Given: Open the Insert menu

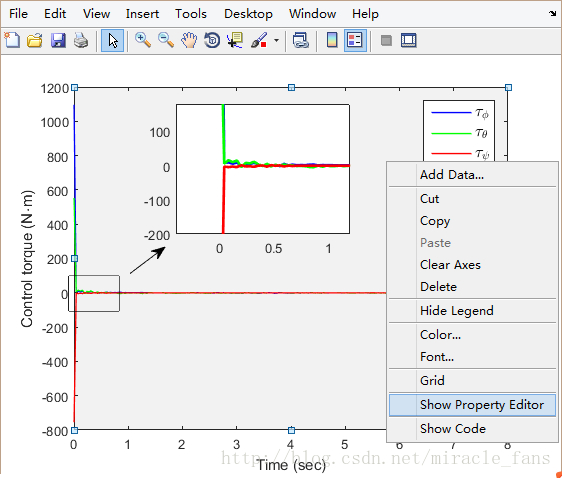Looking at the screenshot, I should coord(142,14).
